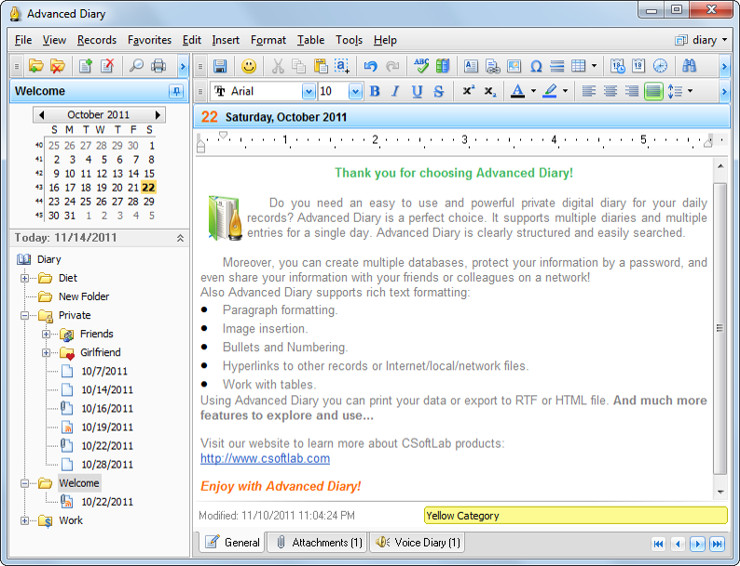The width and height of the screenshot is (740, 566).
Task: Align text to the left
Action: (589, 91)
